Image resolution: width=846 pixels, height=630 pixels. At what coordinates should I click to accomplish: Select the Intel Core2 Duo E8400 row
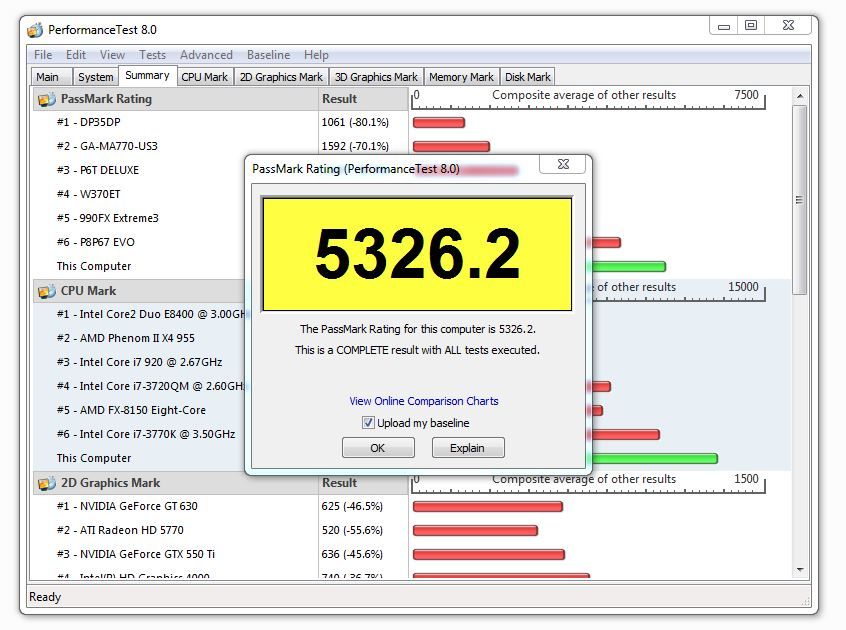152,314
